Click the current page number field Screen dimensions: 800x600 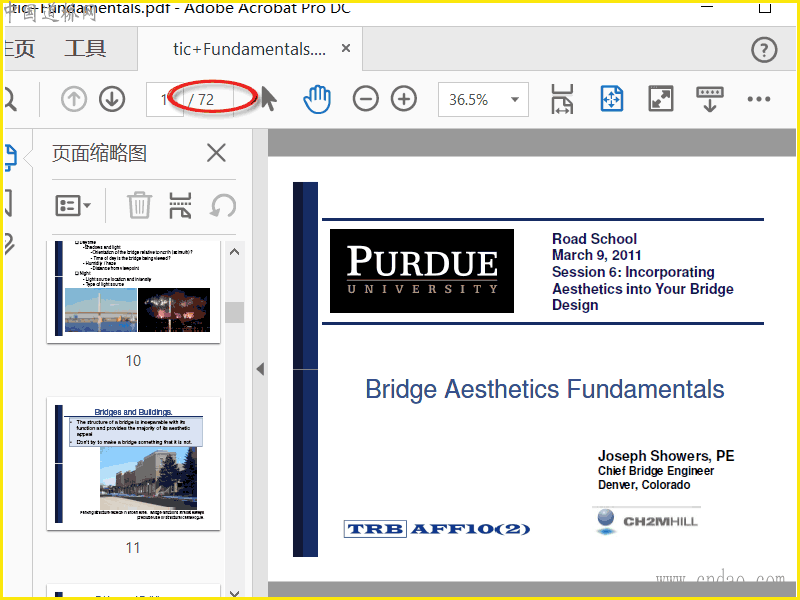click(164, 99)
